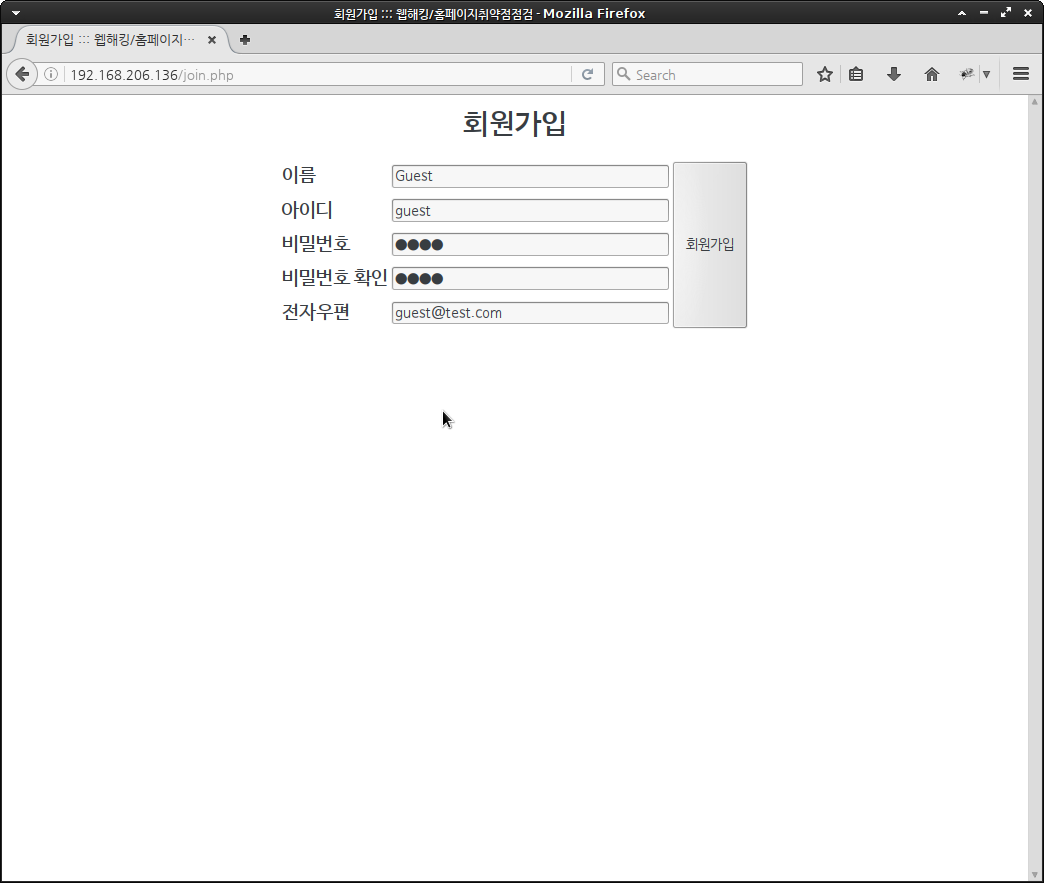Click the address bar showing 192.168.206.136/join.php
The height and width of the screenshot is (883, 1044).
[303, 75]
